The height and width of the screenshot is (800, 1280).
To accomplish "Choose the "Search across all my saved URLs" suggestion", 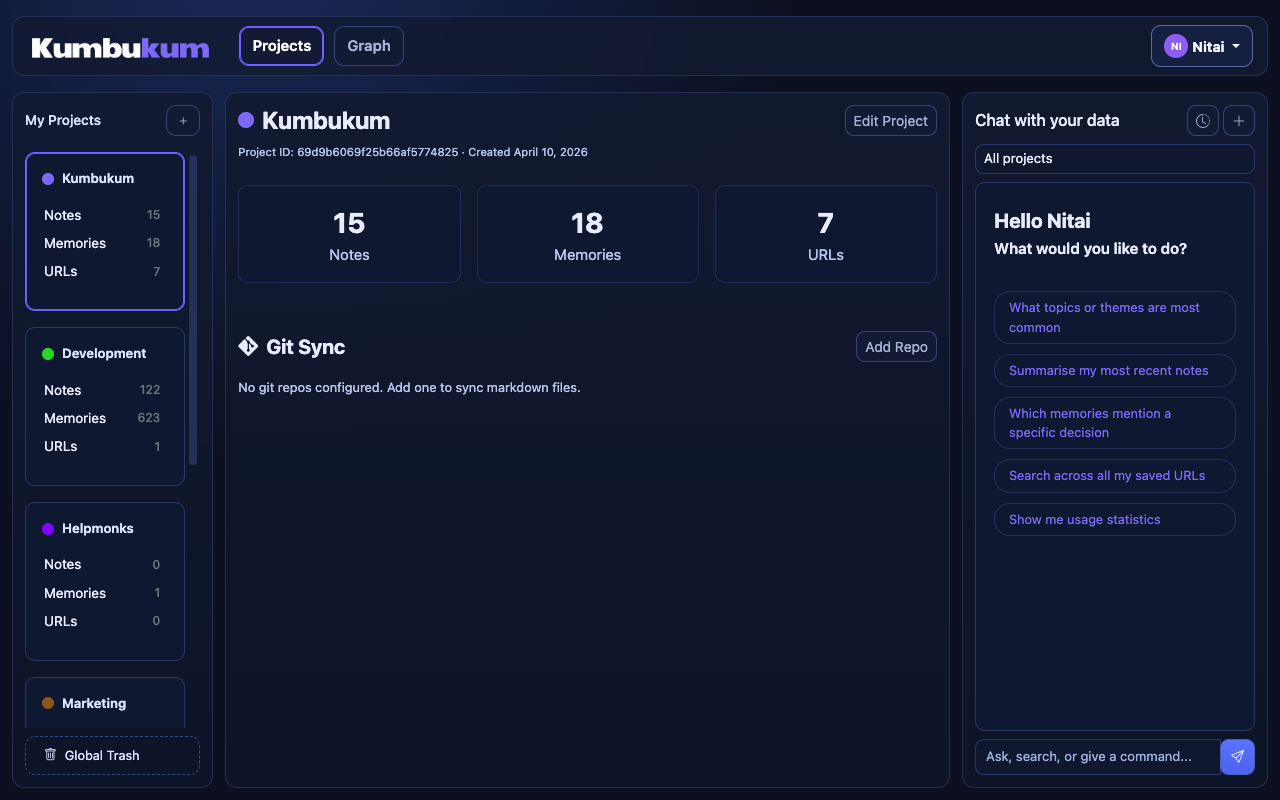I will coord(1115,476).
